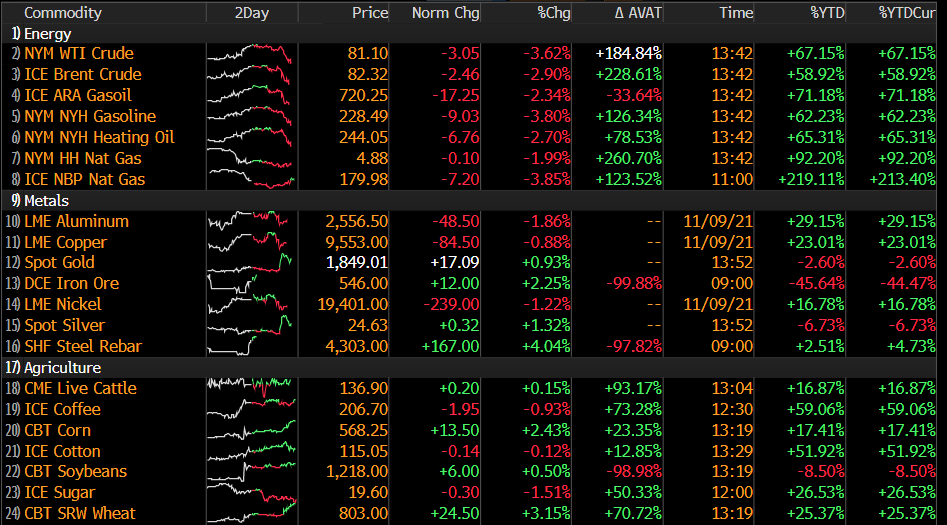Sort by the Price column header
Screen dimensions: 947x525
[370, 13]
